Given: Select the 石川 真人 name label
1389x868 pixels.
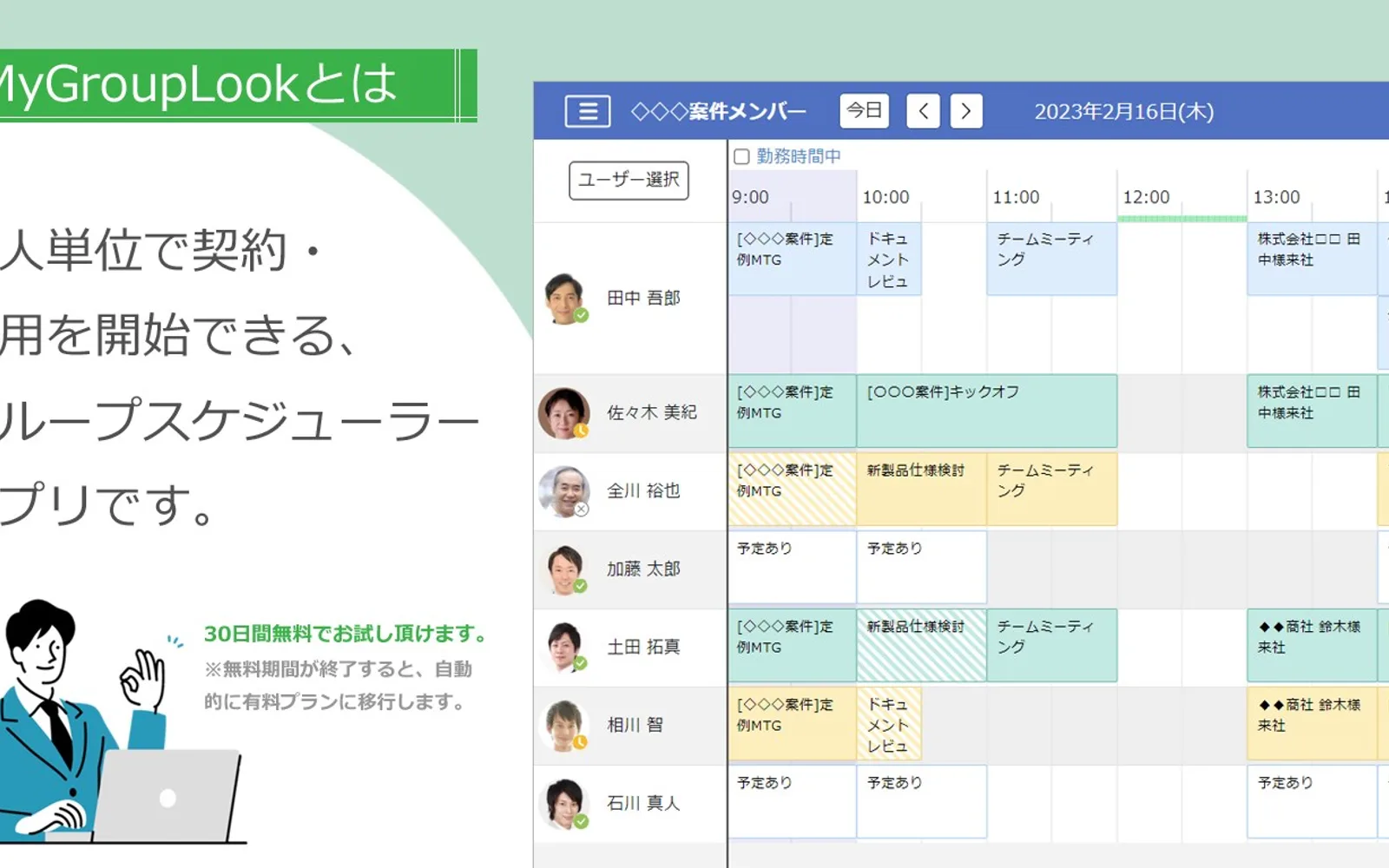Looking at the screenshot, I should click(643, 803).
